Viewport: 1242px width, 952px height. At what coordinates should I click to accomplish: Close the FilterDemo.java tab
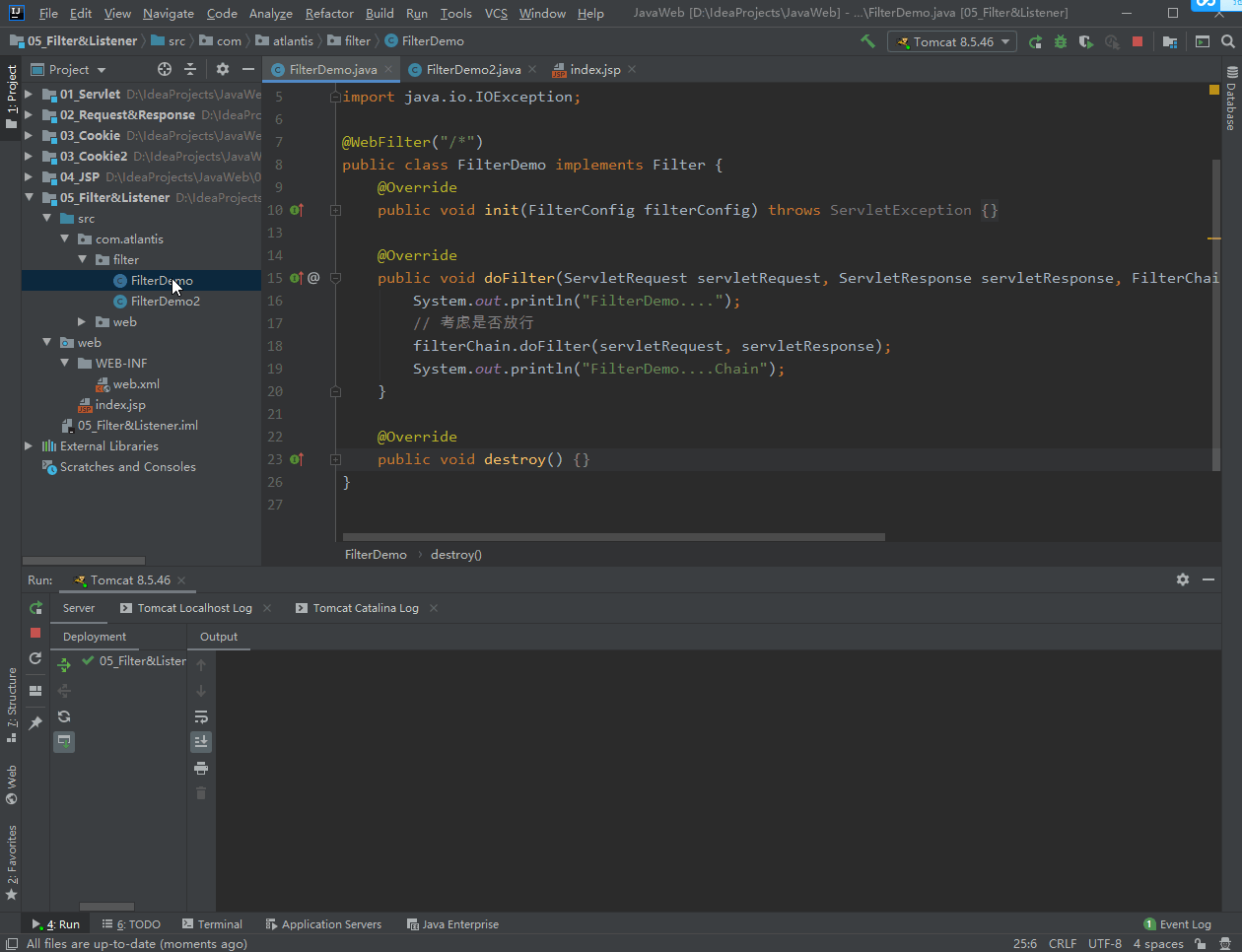(x=389, y=69)
